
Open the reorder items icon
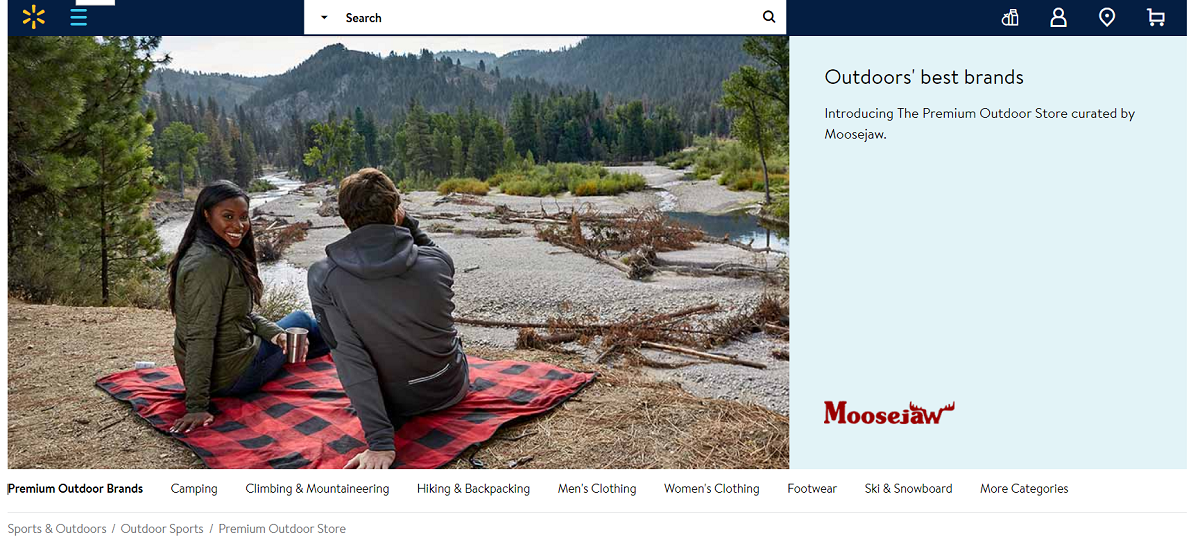(x=1010, y=17)
